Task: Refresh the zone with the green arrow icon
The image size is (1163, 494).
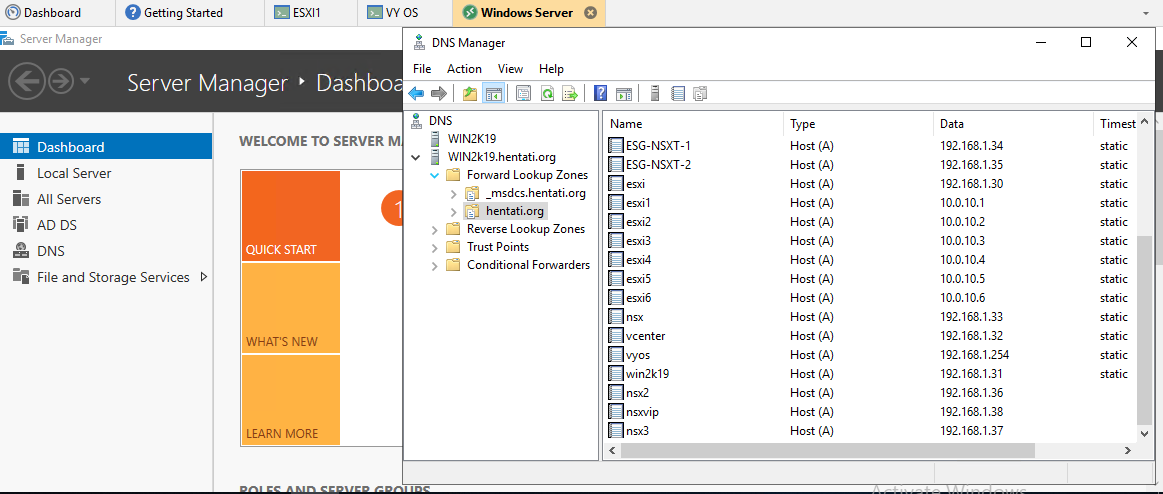Action: [x=547, y=93]
